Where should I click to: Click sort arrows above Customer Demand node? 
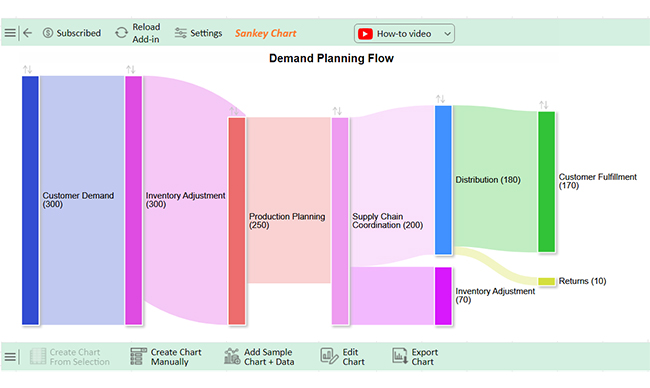pos(27,69)
